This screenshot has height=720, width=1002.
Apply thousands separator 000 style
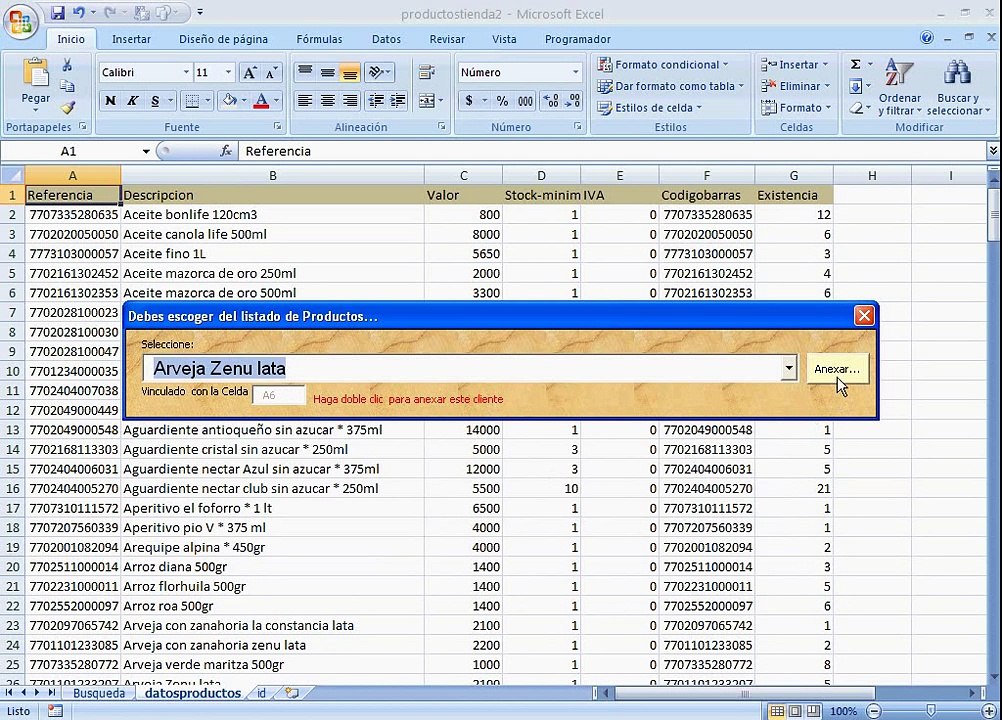pyautogui.click(x=525, y=100)
